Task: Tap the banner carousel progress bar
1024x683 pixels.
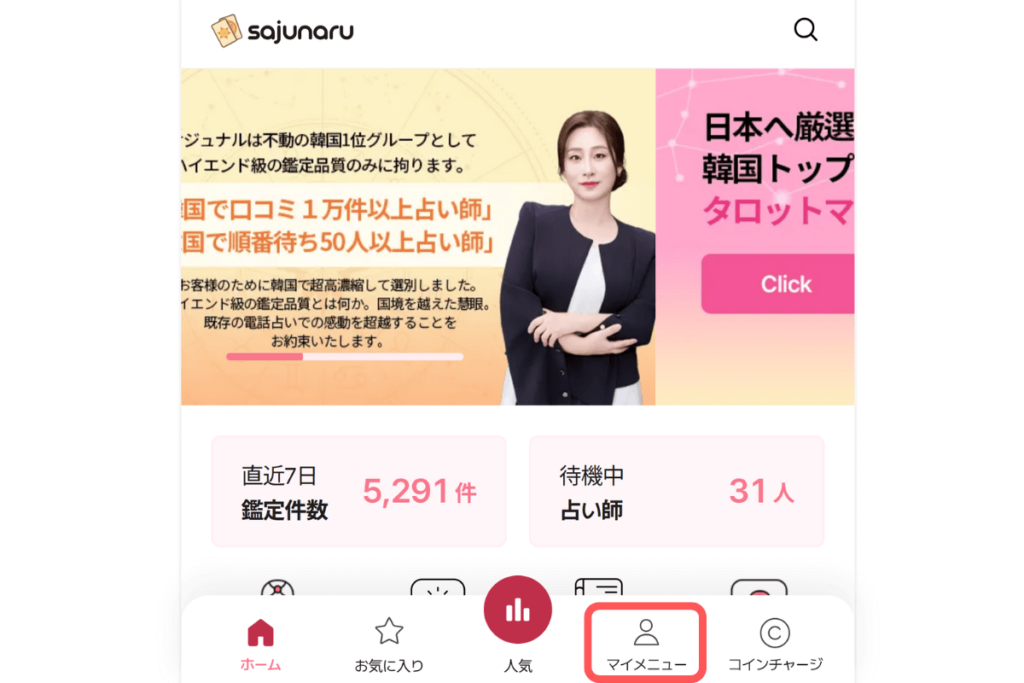Action: (345, 357)
